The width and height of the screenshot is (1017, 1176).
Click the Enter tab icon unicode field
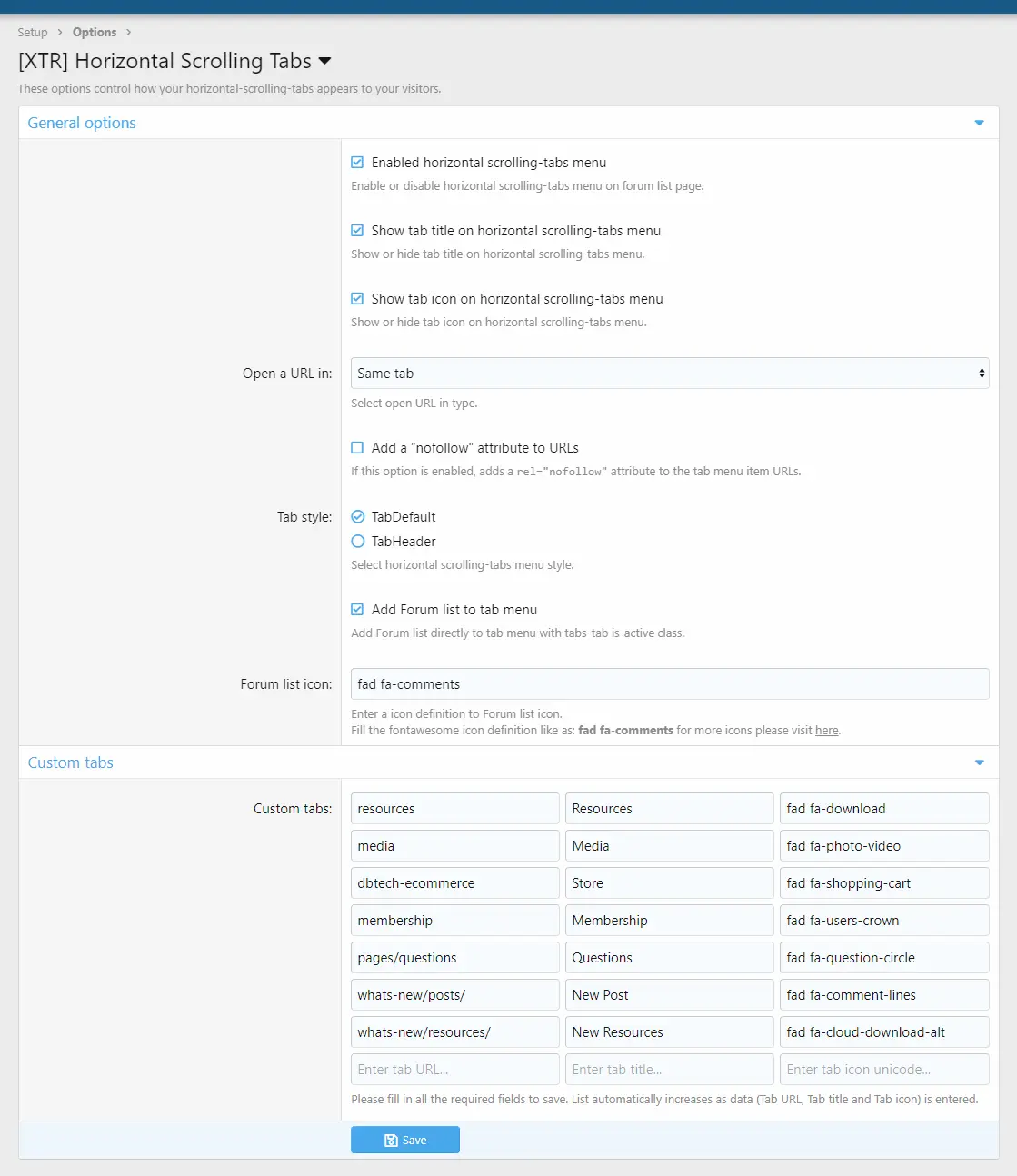(883, 1070)
